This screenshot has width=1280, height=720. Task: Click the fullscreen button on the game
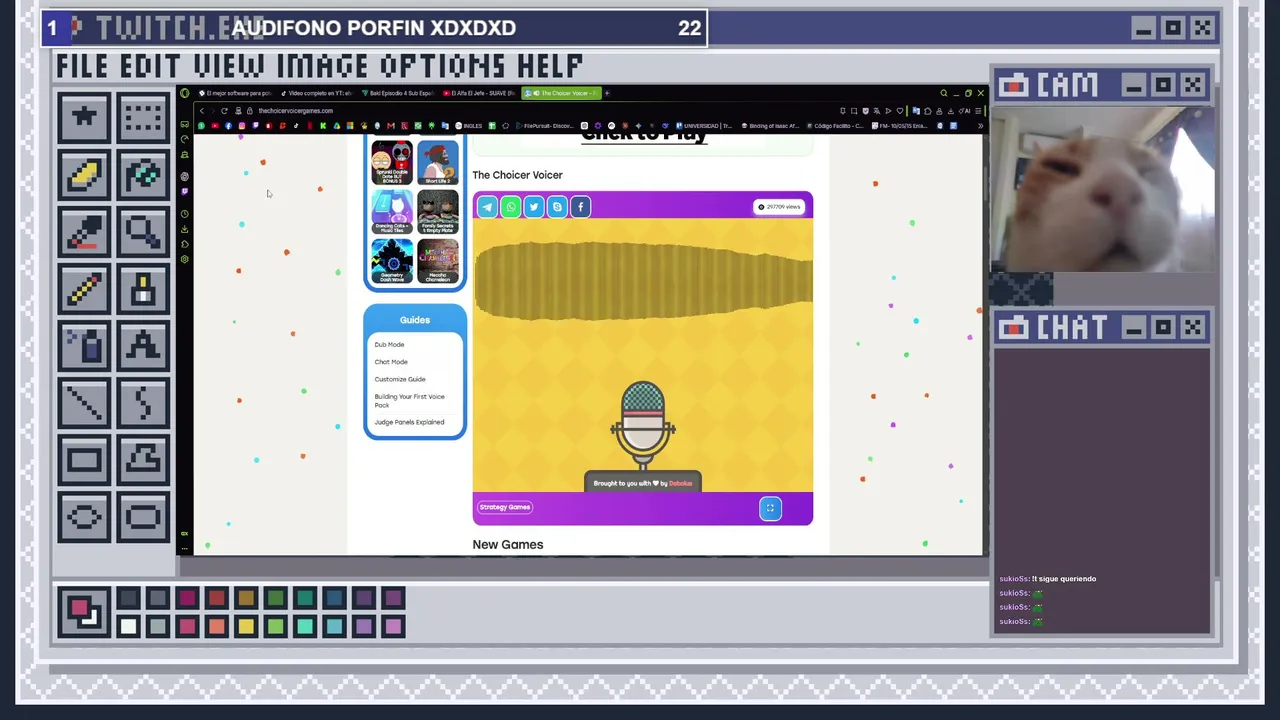click(x=770, y=509)
